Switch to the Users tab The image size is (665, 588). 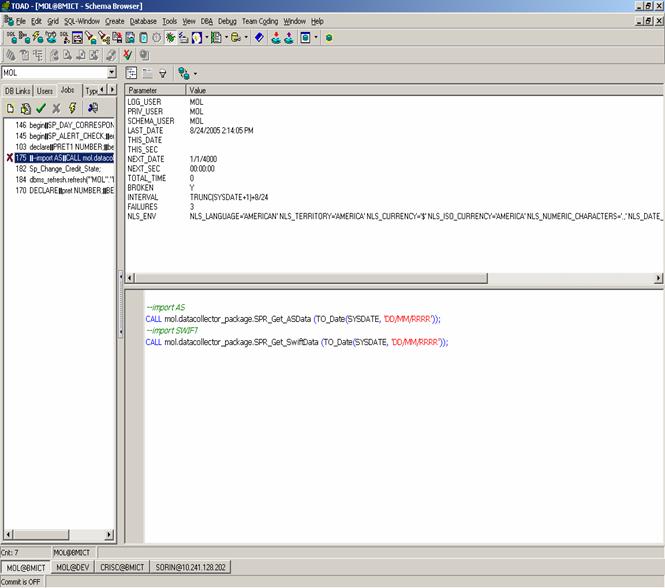[45, 90]
